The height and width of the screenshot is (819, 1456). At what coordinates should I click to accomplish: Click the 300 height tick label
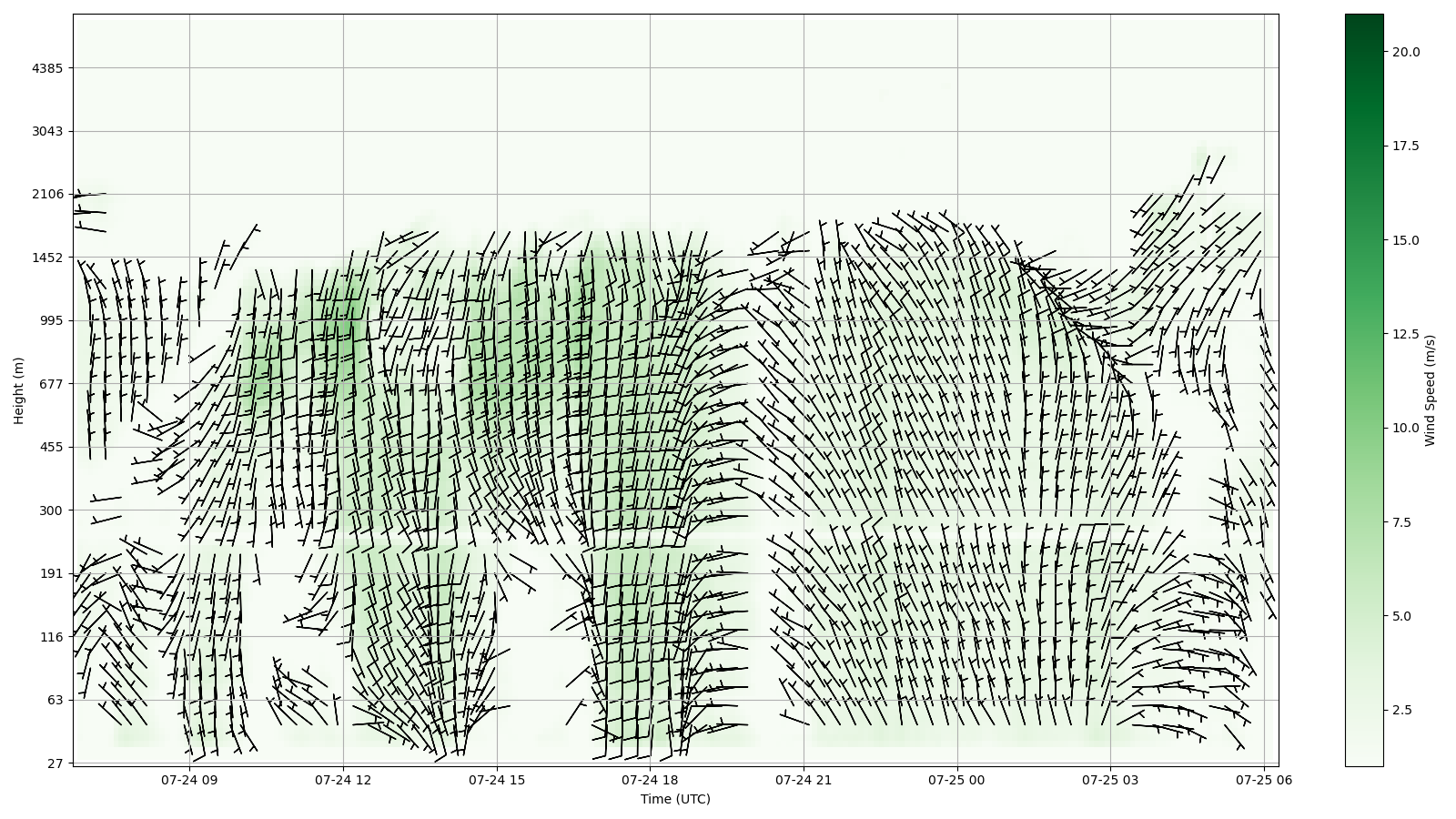coord(51,511)
